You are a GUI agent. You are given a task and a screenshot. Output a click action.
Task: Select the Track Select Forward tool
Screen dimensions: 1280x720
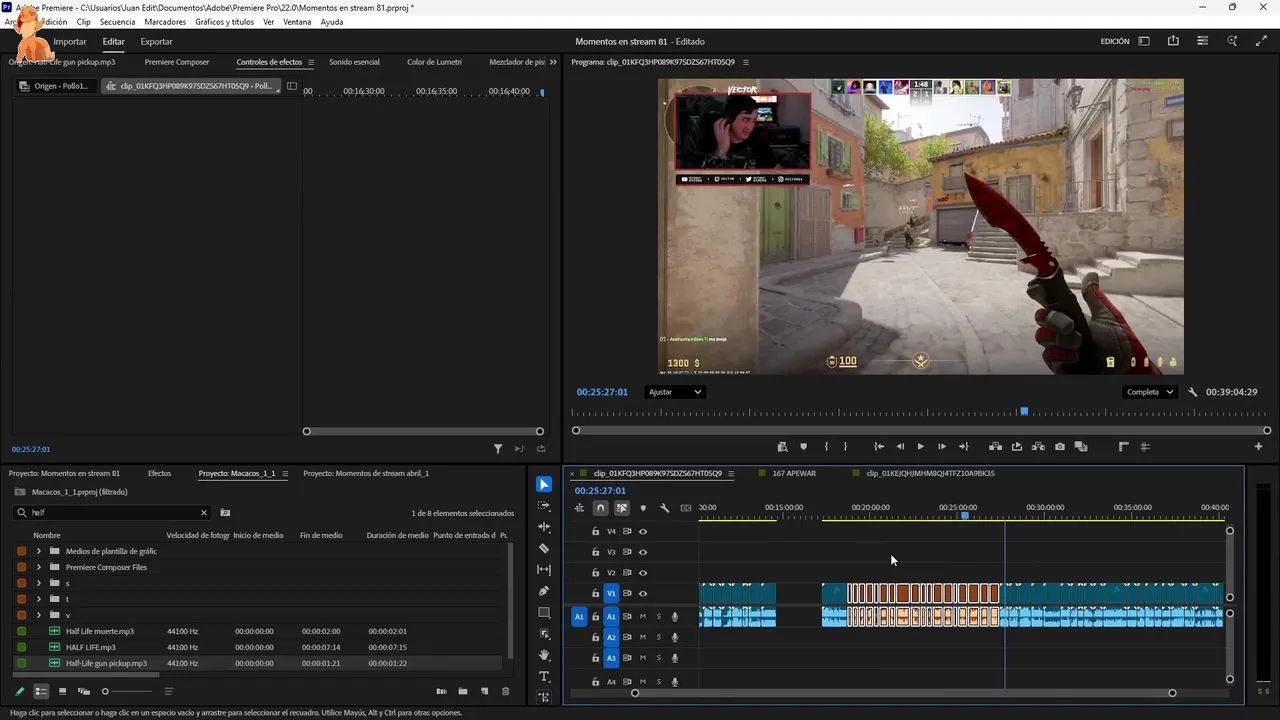pyautogui.click(x=544, y=506)
